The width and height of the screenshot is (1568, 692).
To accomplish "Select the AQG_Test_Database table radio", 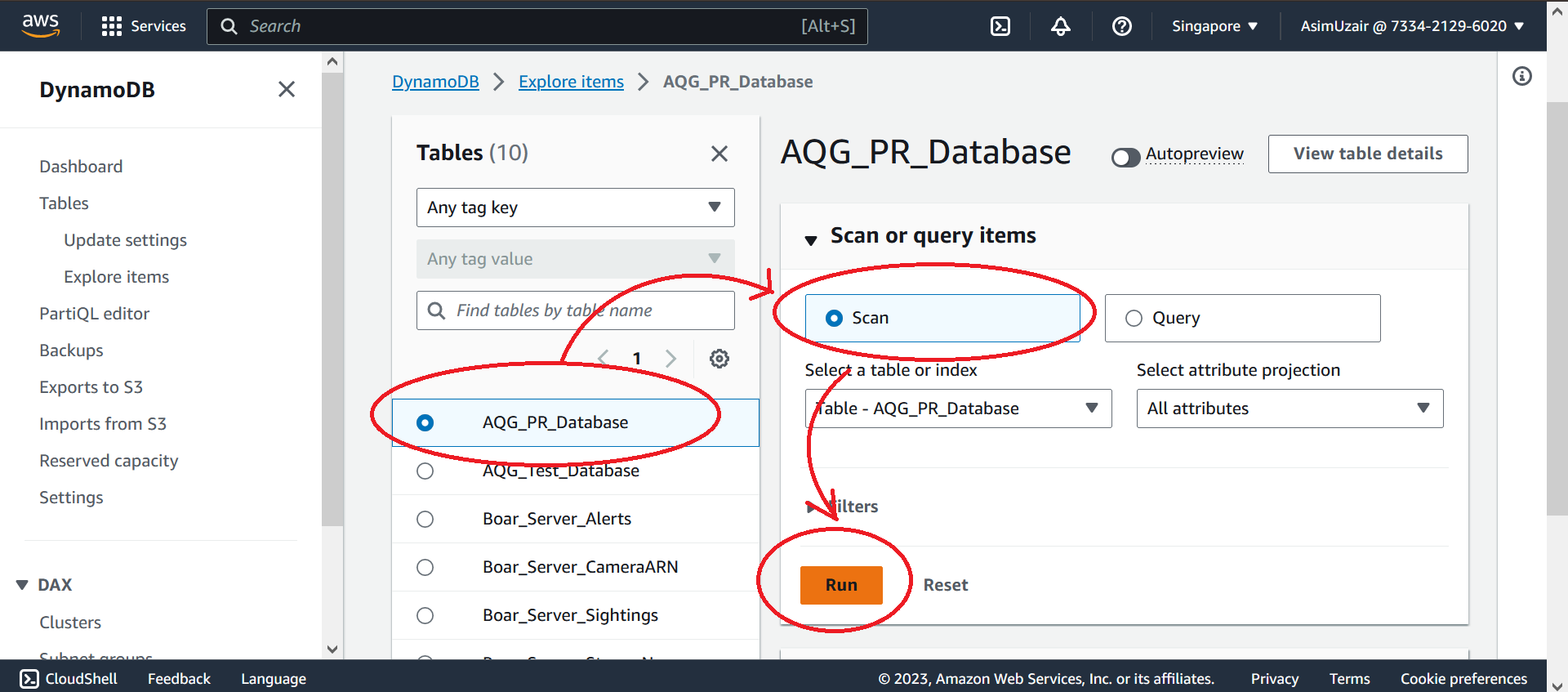I will pos(425,471).
